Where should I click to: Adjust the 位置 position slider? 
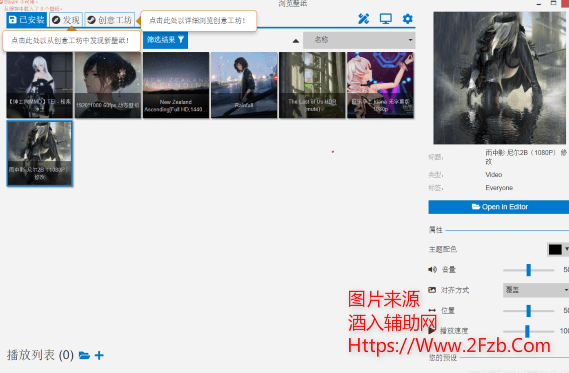528,311
